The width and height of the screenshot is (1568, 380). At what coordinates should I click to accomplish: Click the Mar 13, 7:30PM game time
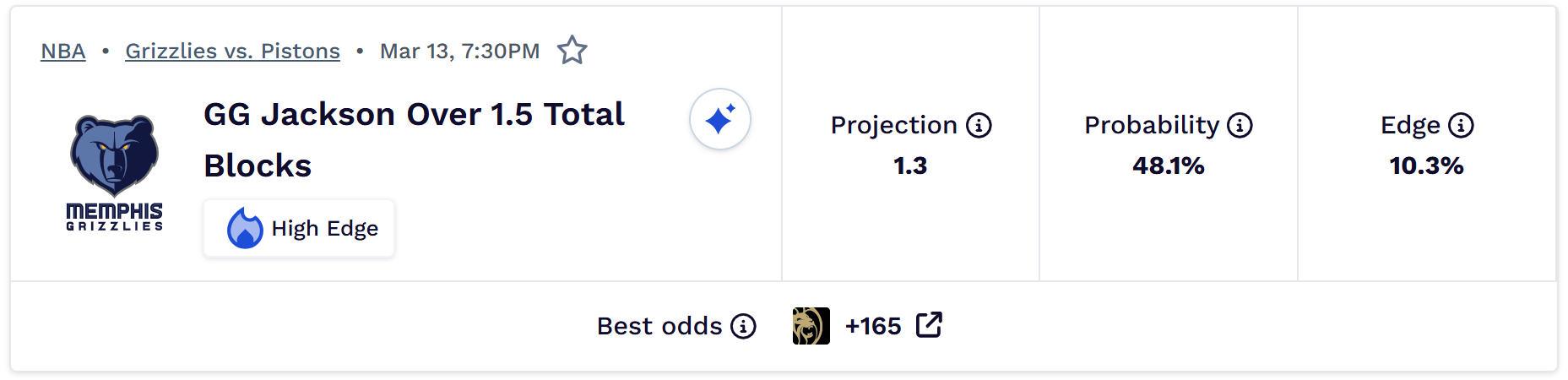click(x=459, y=51)
